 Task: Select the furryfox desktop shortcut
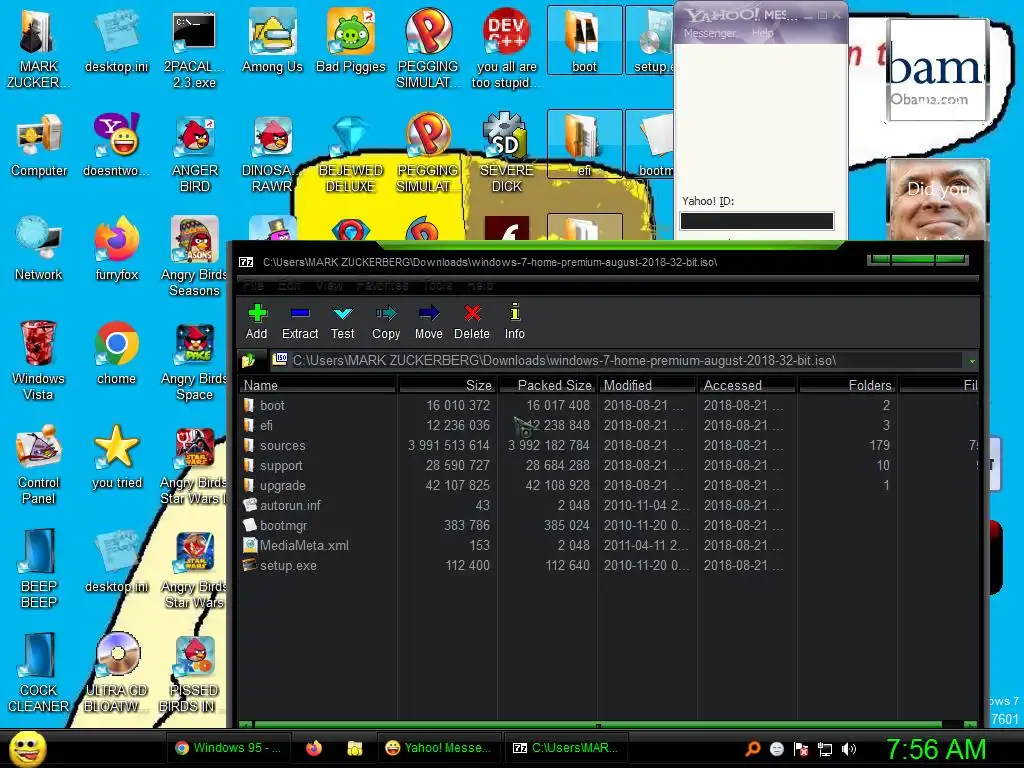click(x=116, y=249)
